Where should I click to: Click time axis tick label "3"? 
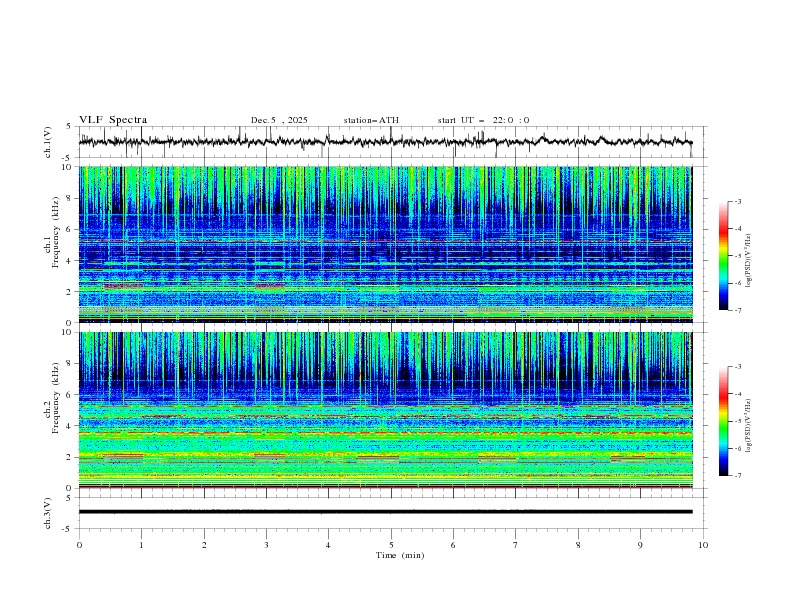click(266, 545)
